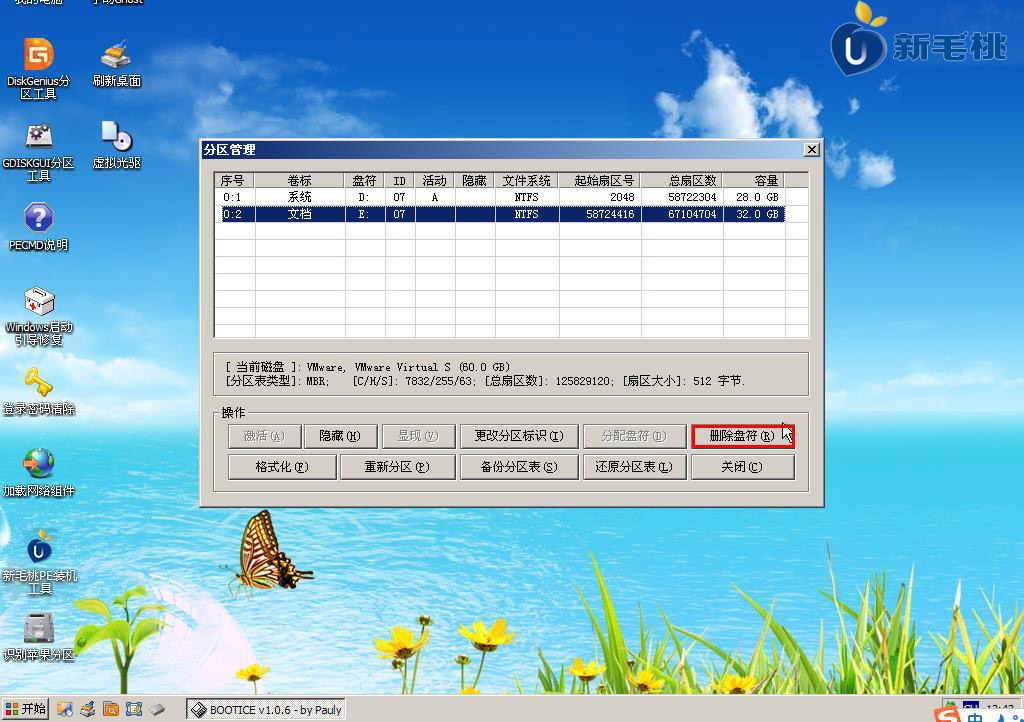Image resolution: width=1024 pixels, height=722 pixels.
Task: Open the DiskGenius分区工具 desktop icon
Action: pos(38,68)
